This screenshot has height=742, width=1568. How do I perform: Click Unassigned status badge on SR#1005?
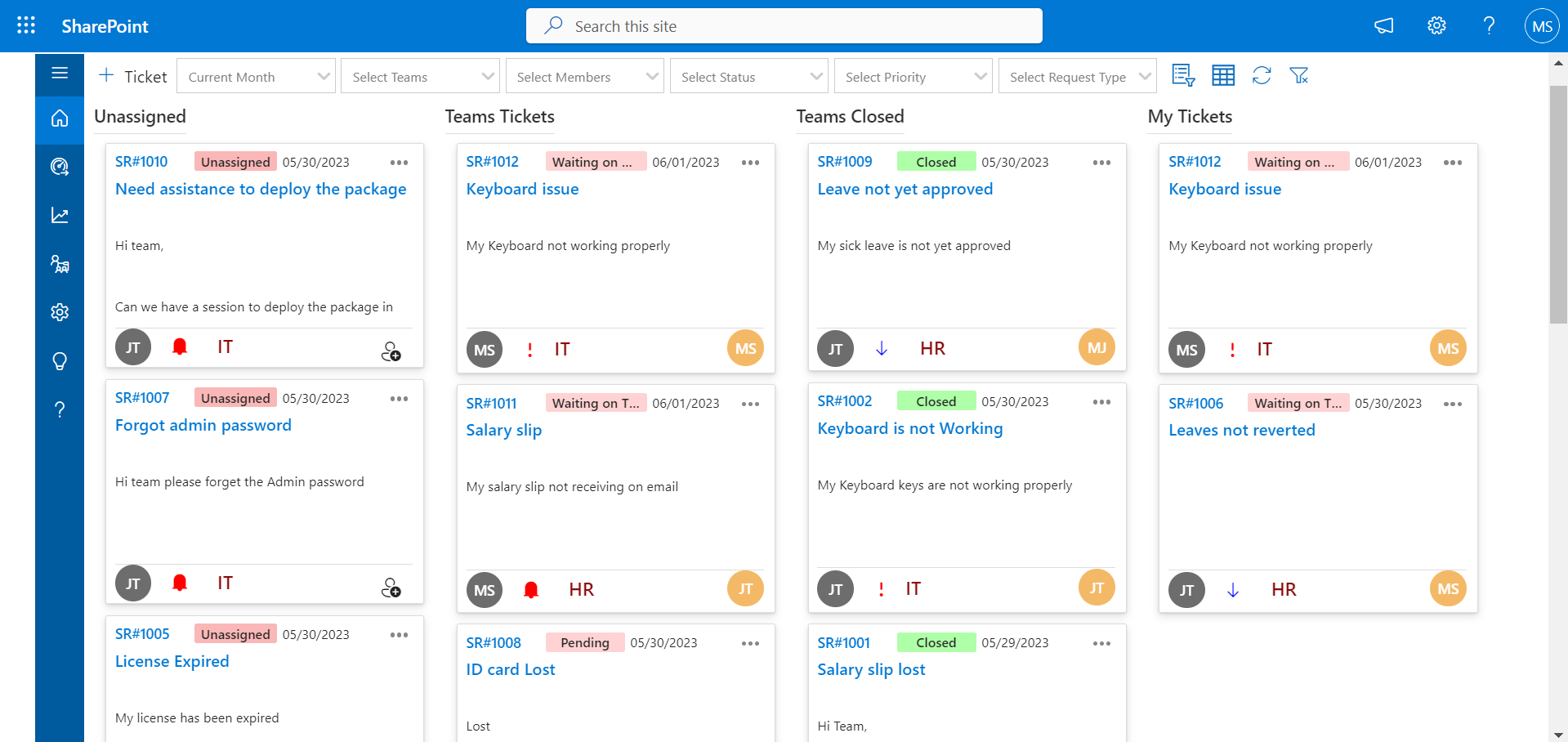tap(235, 634)
